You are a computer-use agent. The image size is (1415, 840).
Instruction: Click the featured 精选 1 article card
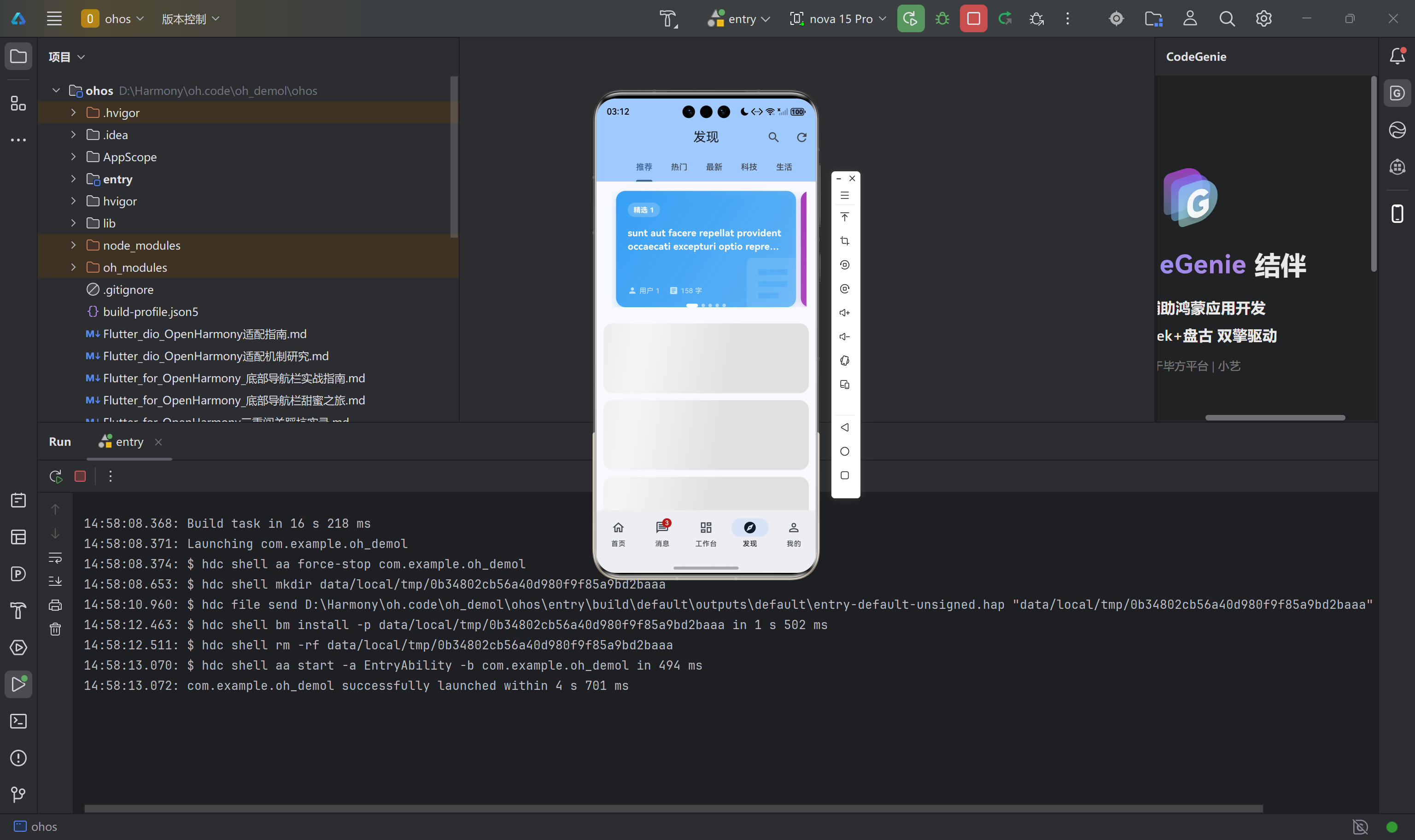coord(705,249)
